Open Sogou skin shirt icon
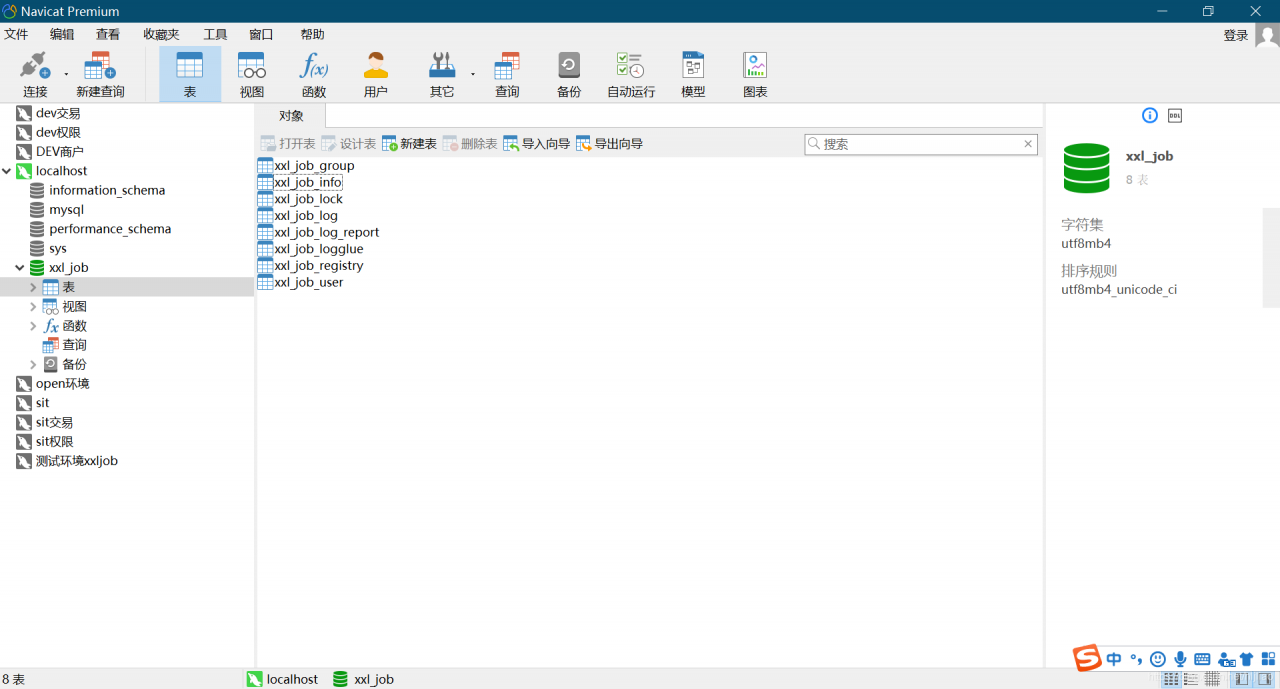Screen dimensions: 1280x689 tap(1246, 659)
